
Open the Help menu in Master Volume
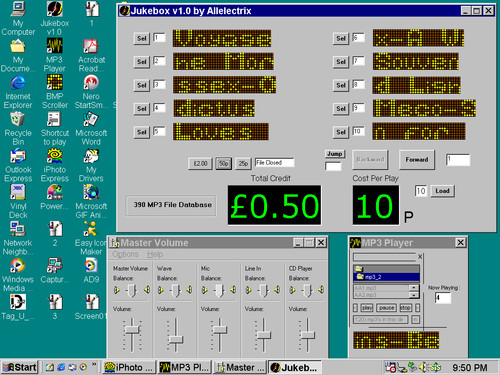(x=155, y=254)
